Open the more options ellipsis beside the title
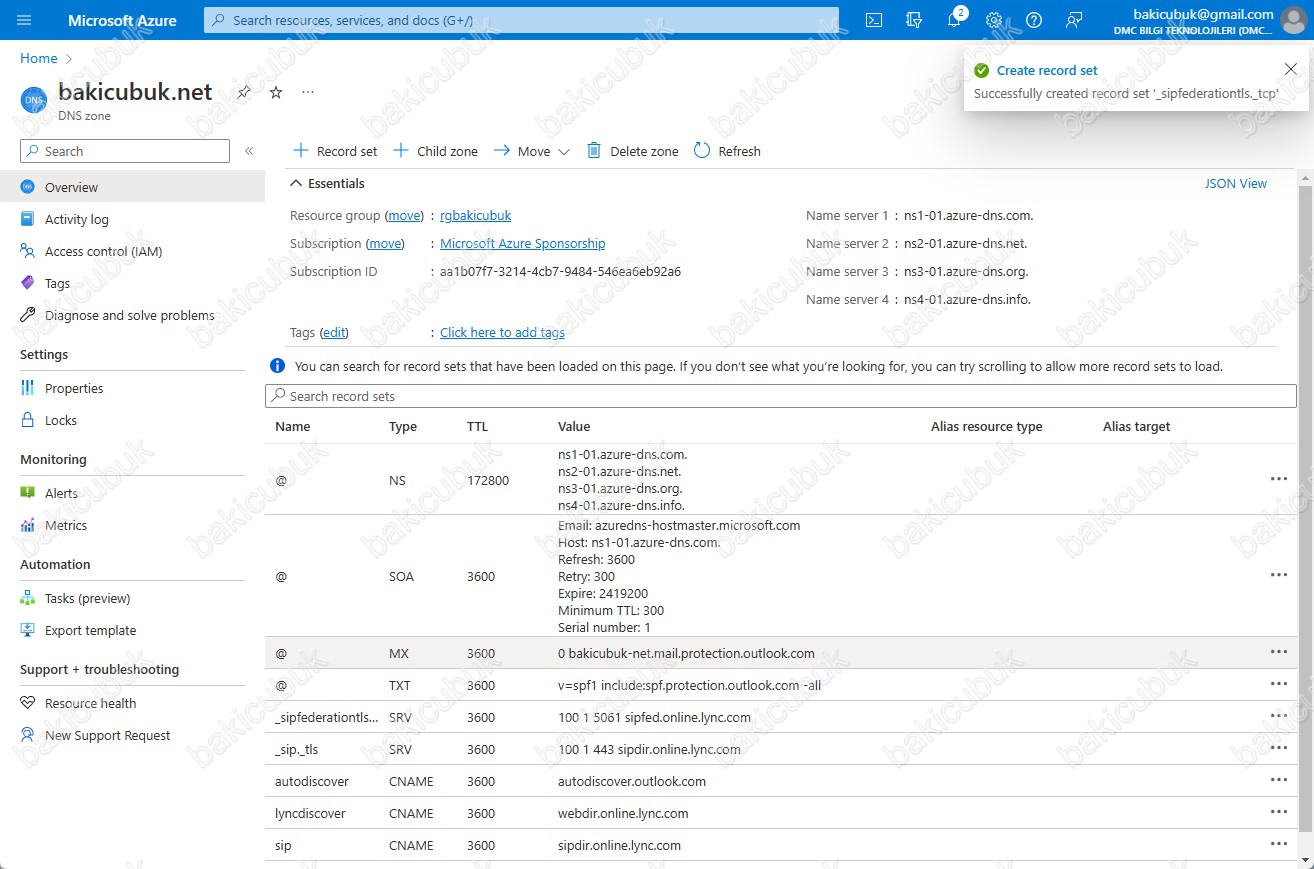This screenshot has height=869, width=1314. coord(308,92)
